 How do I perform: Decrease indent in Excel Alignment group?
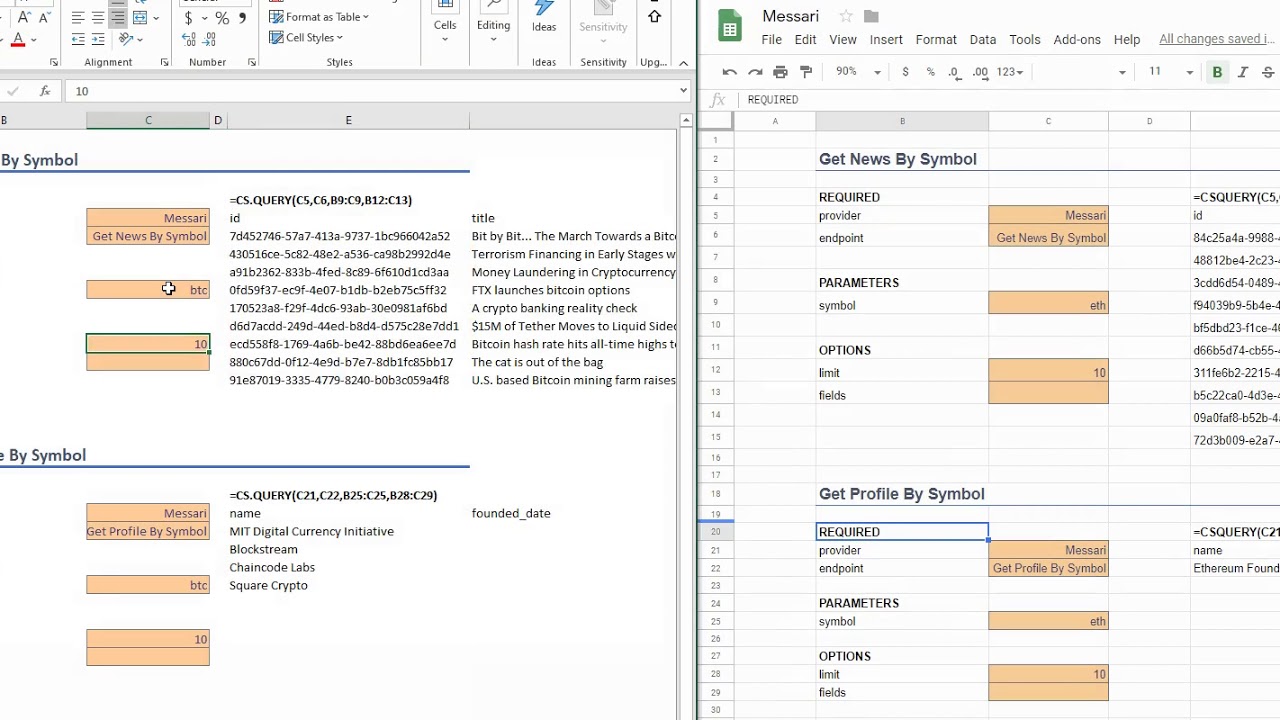pos(78,39)
